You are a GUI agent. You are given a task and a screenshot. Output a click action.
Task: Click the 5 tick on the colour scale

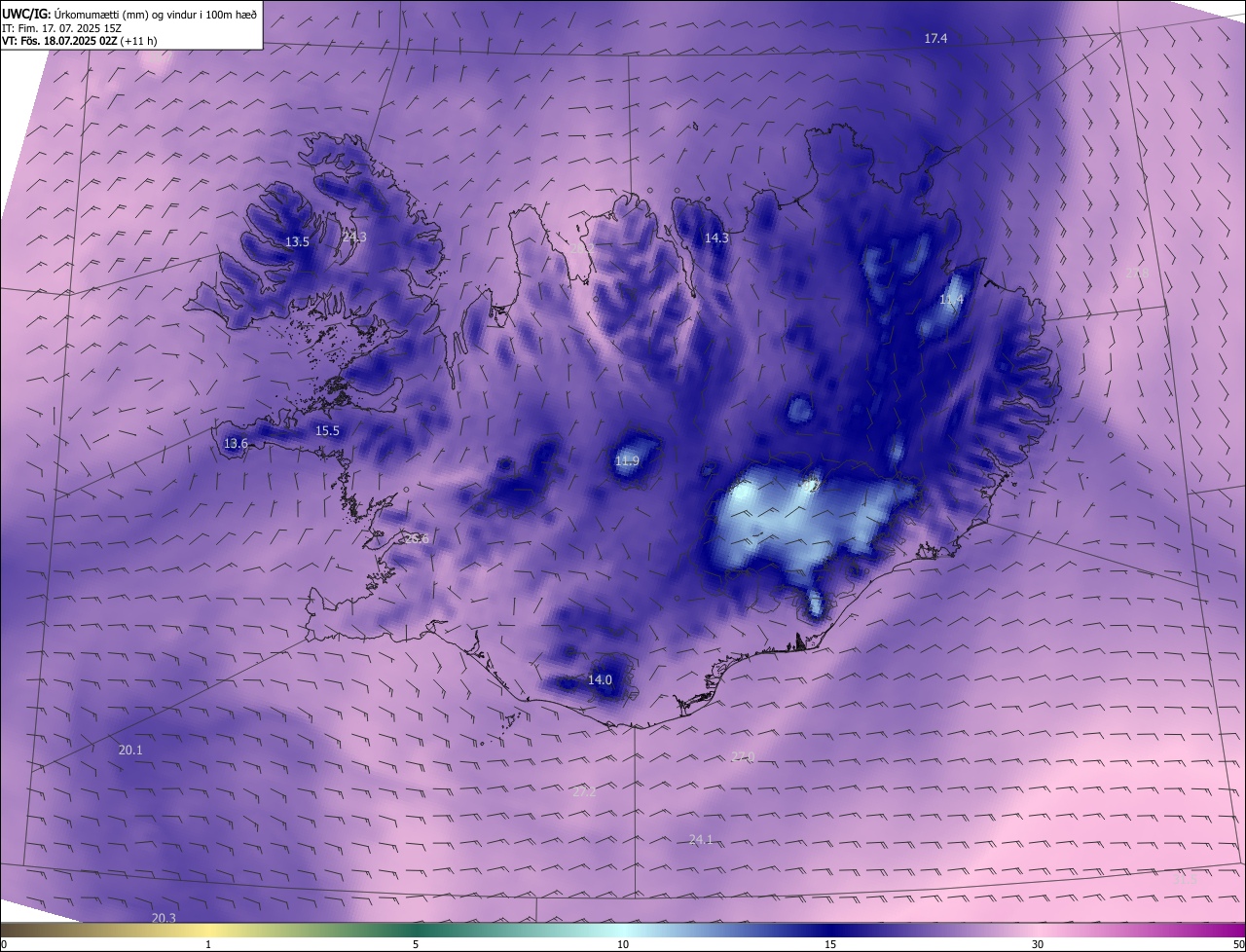(416, 944)
